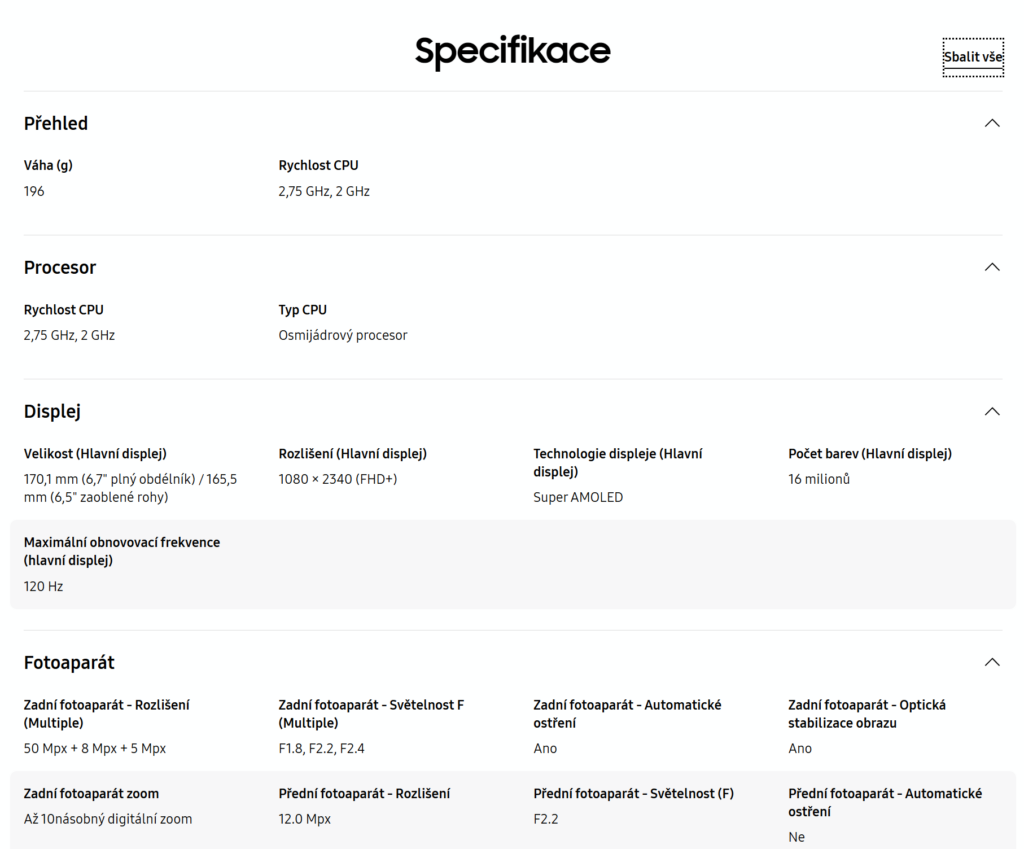The image size is (1024, 849).
Task: Collapse the Displej section chevron
Action: click(991, 411)
